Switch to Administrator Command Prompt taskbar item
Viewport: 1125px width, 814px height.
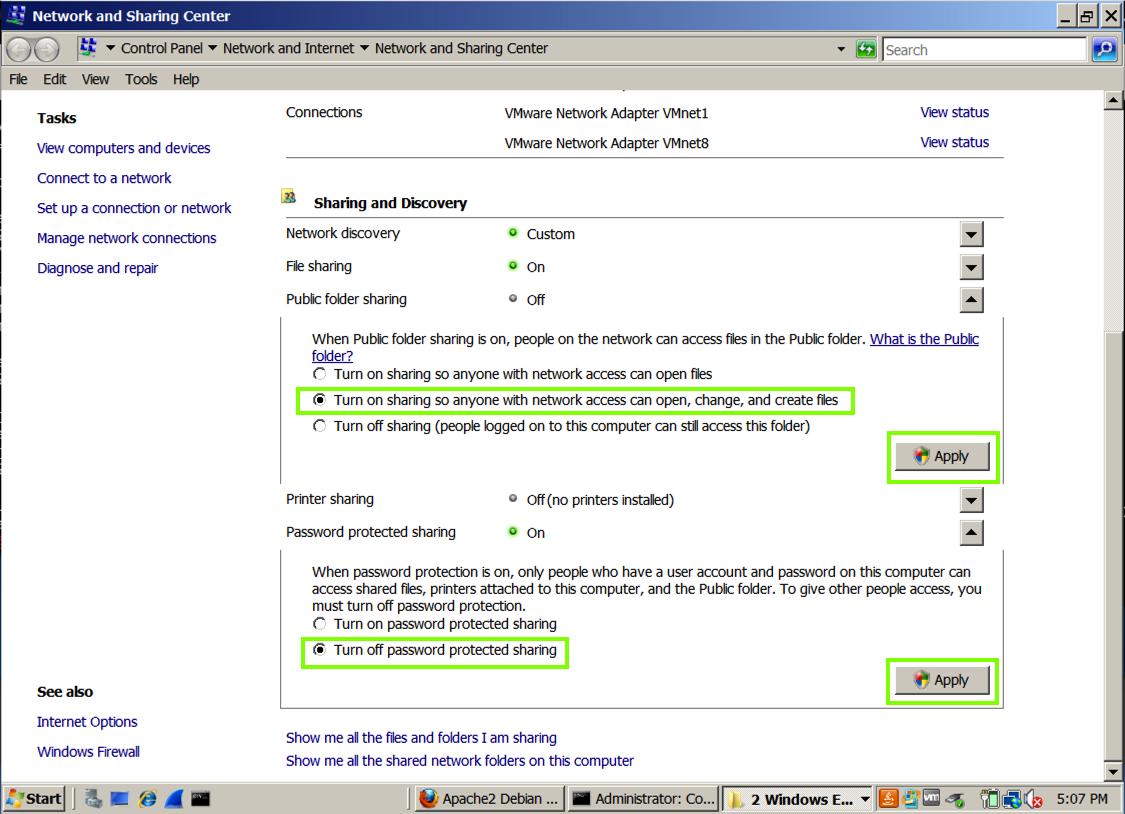(644, 799)
